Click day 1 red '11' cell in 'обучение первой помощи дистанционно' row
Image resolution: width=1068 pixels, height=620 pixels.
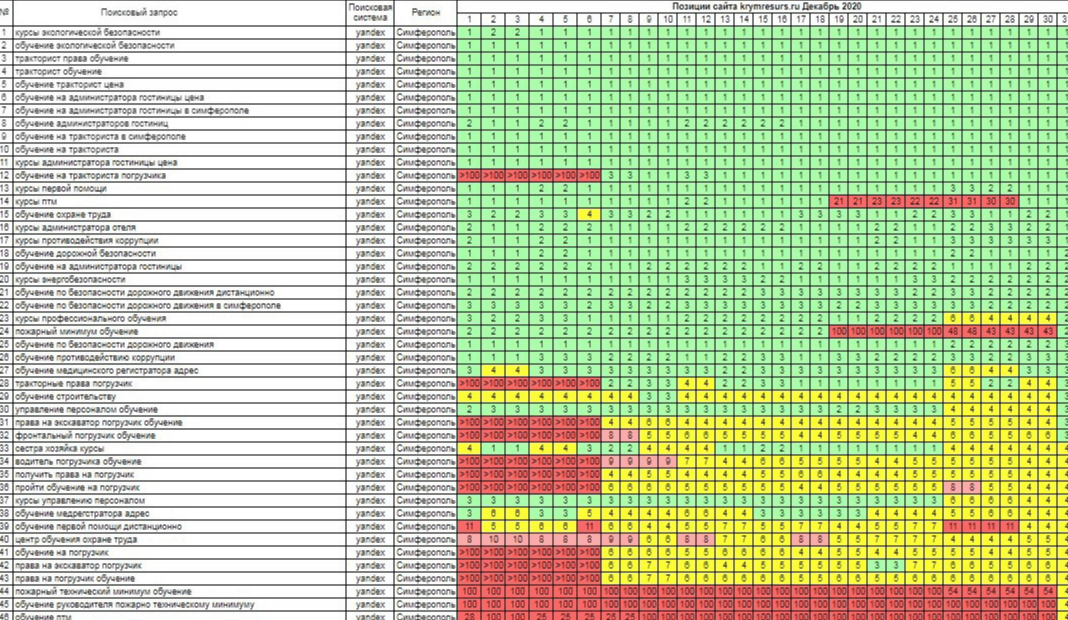pyautogui.click(x=469, y=526)
